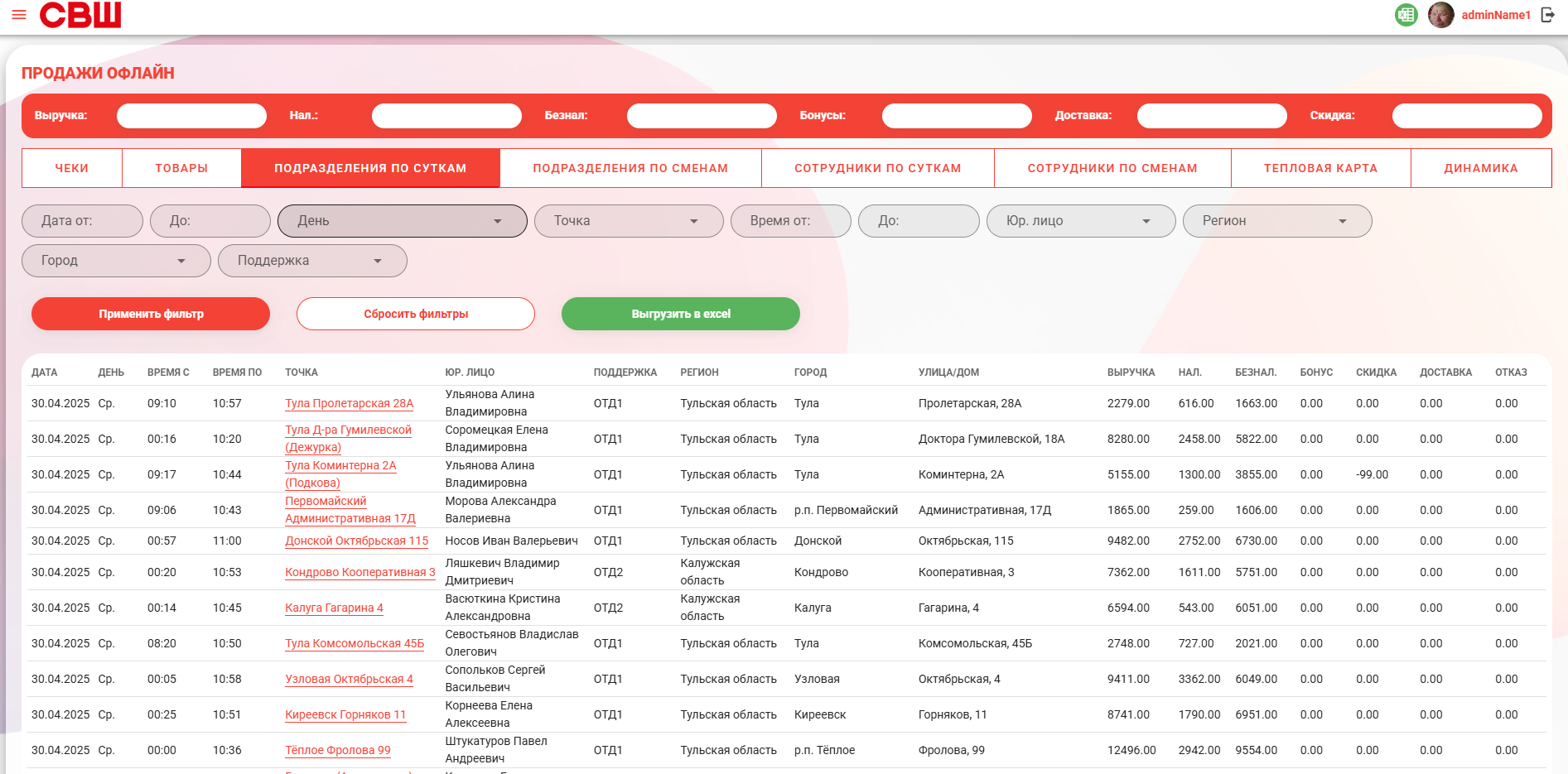Open the Подразделения по сменам tab
1568x774 pixels.
[630, 168]
